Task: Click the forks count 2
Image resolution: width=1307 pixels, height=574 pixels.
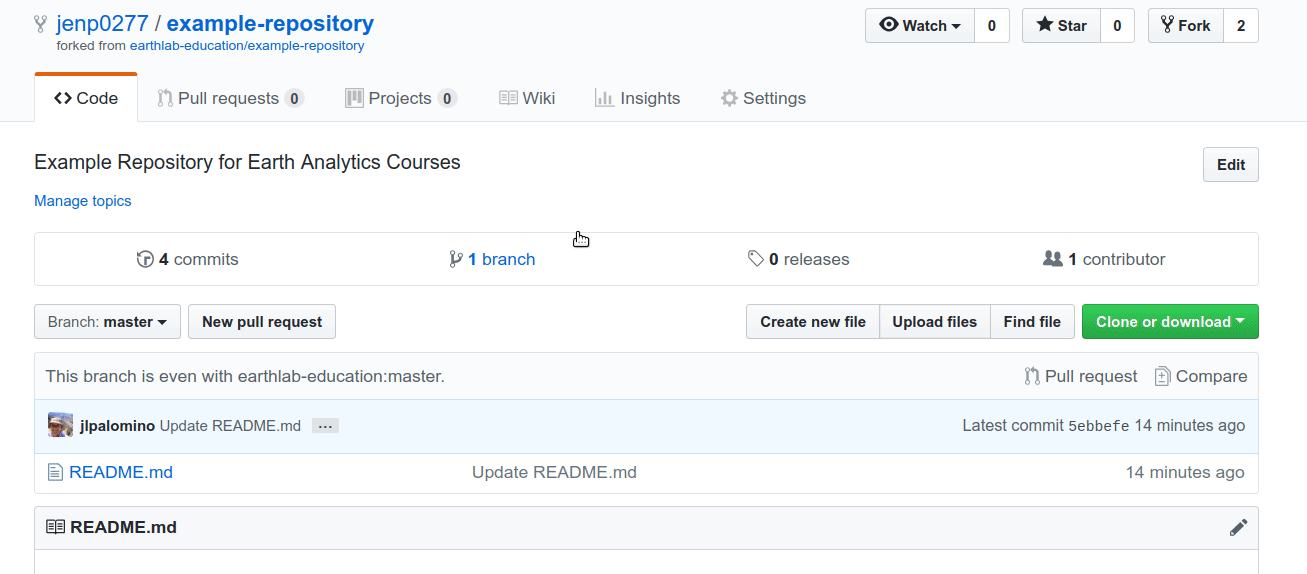Action: point(1241,26)
